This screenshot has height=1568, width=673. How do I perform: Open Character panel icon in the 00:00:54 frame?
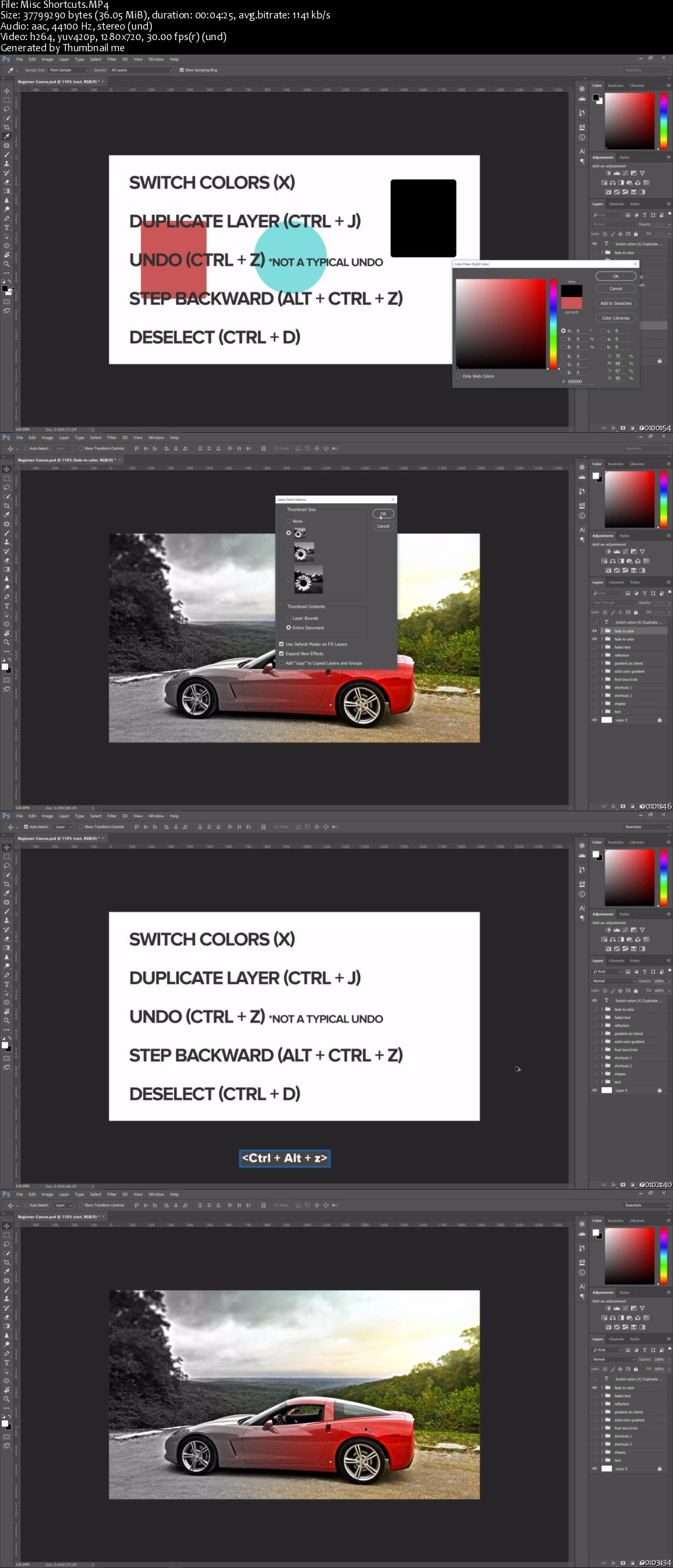click(x=582, y=151)
